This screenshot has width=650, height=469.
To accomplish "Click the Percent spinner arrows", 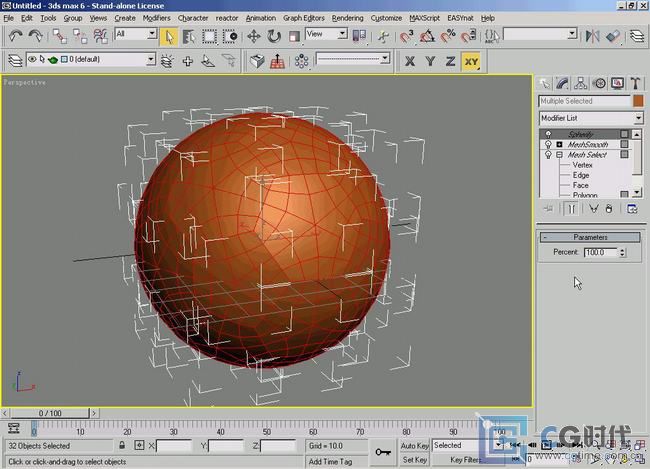I will [x=622, y=252].
